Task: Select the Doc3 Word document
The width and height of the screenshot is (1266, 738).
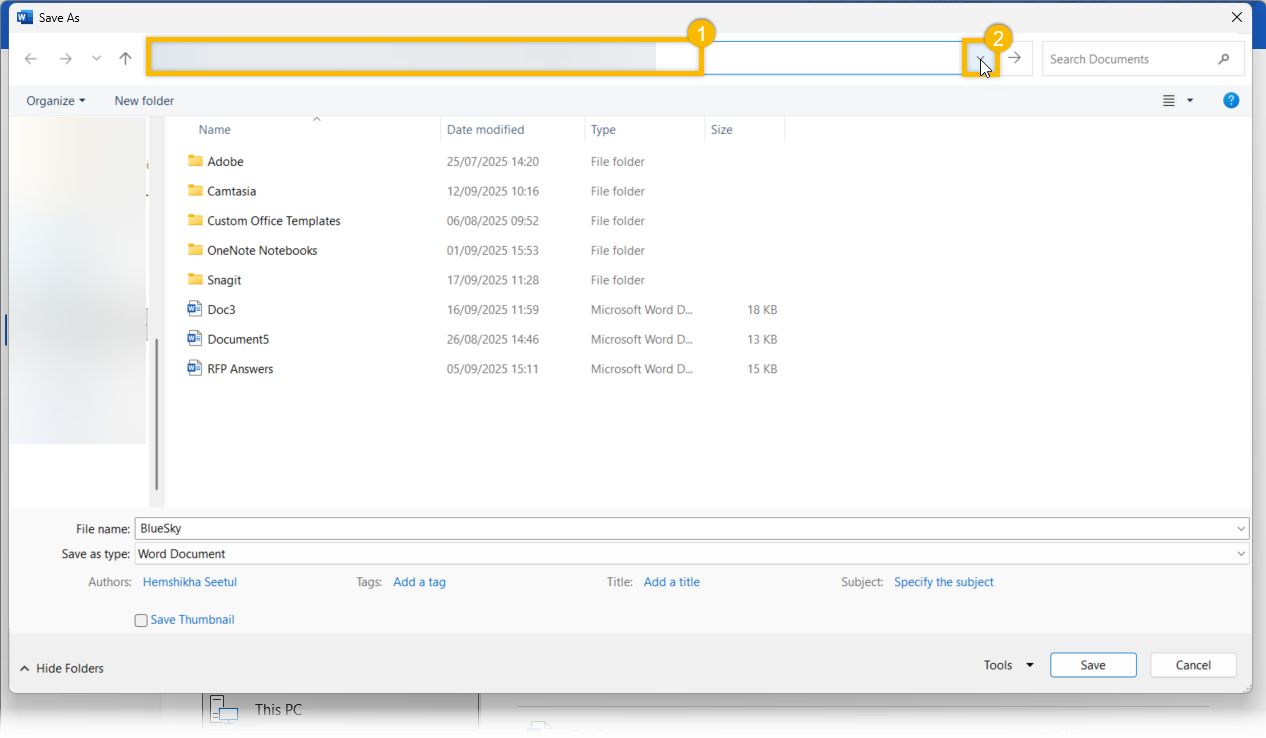Action: [x=221, y=310]
